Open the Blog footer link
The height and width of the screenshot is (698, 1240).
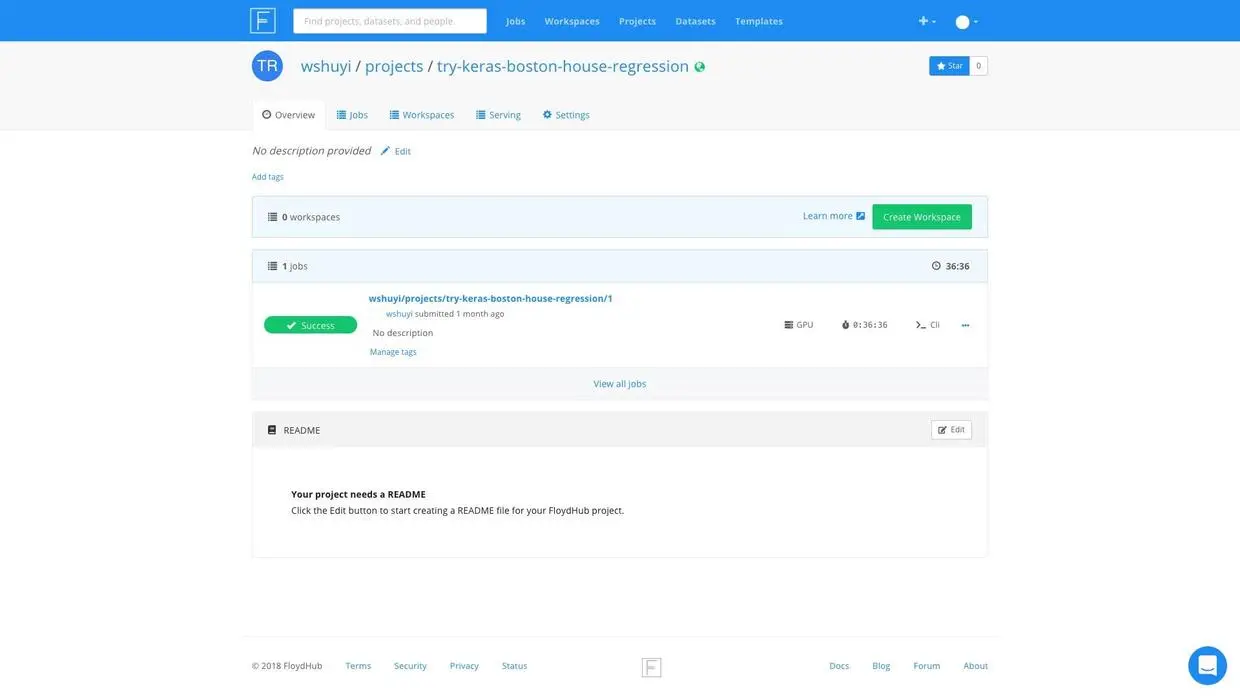881,666
